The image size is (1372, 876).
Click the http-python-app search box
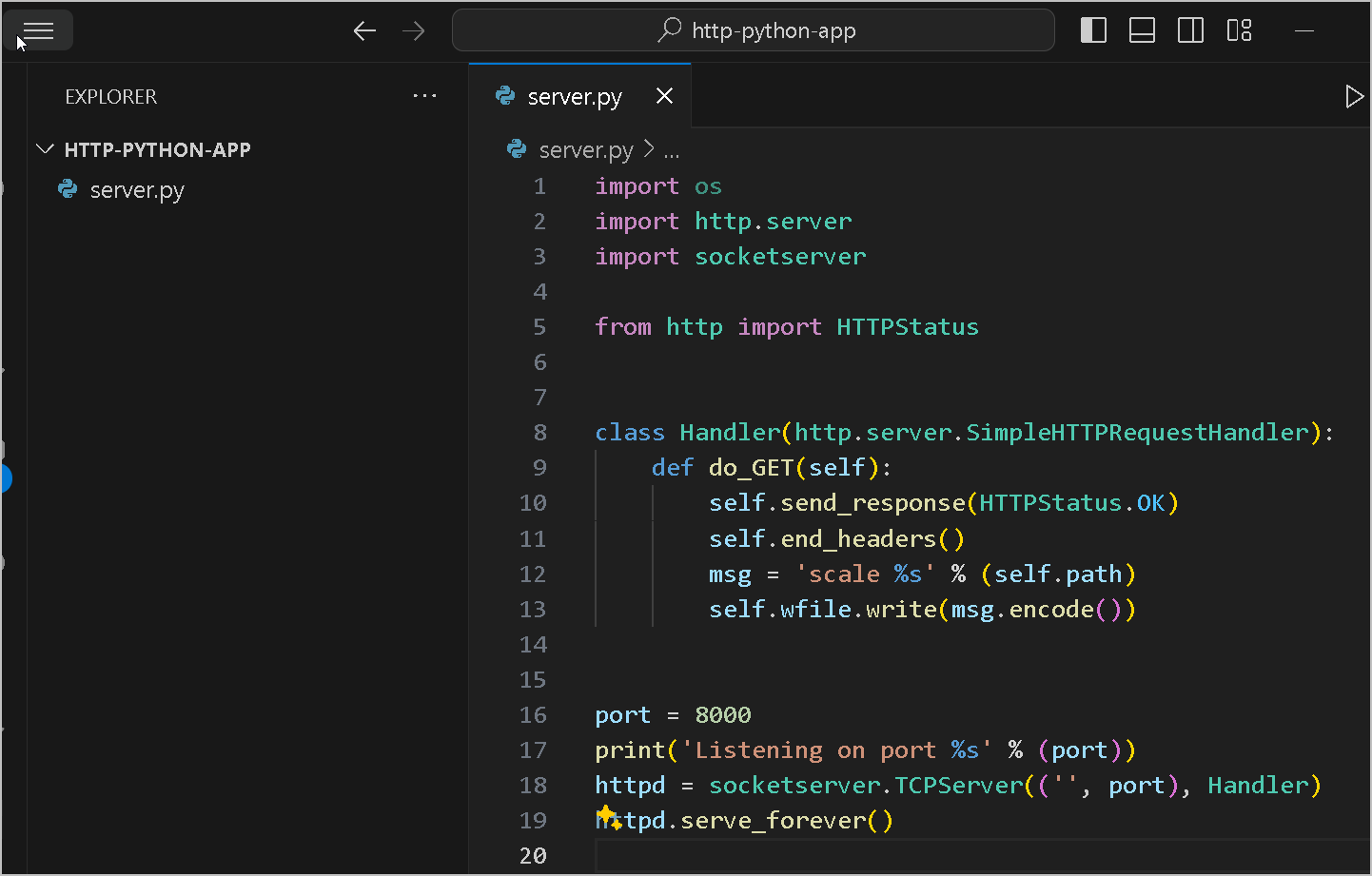pos(754,30)
